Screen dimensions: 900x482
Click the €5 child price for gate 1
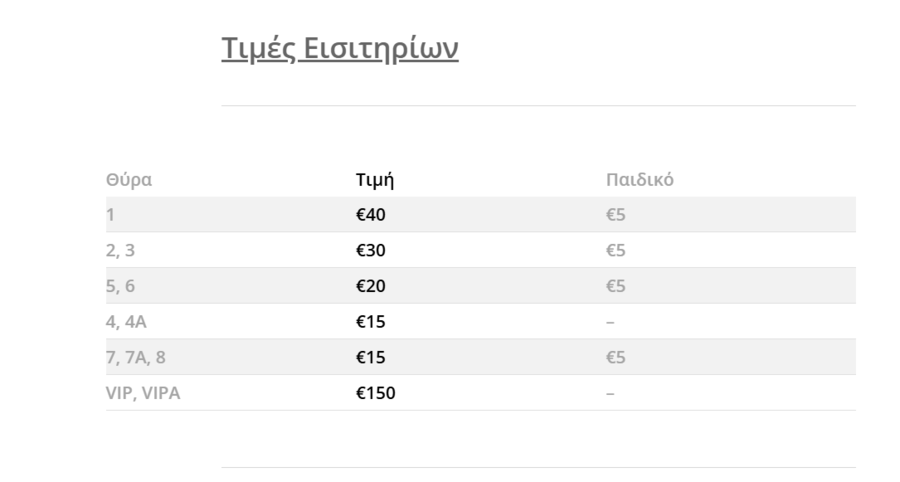(615, 215)
